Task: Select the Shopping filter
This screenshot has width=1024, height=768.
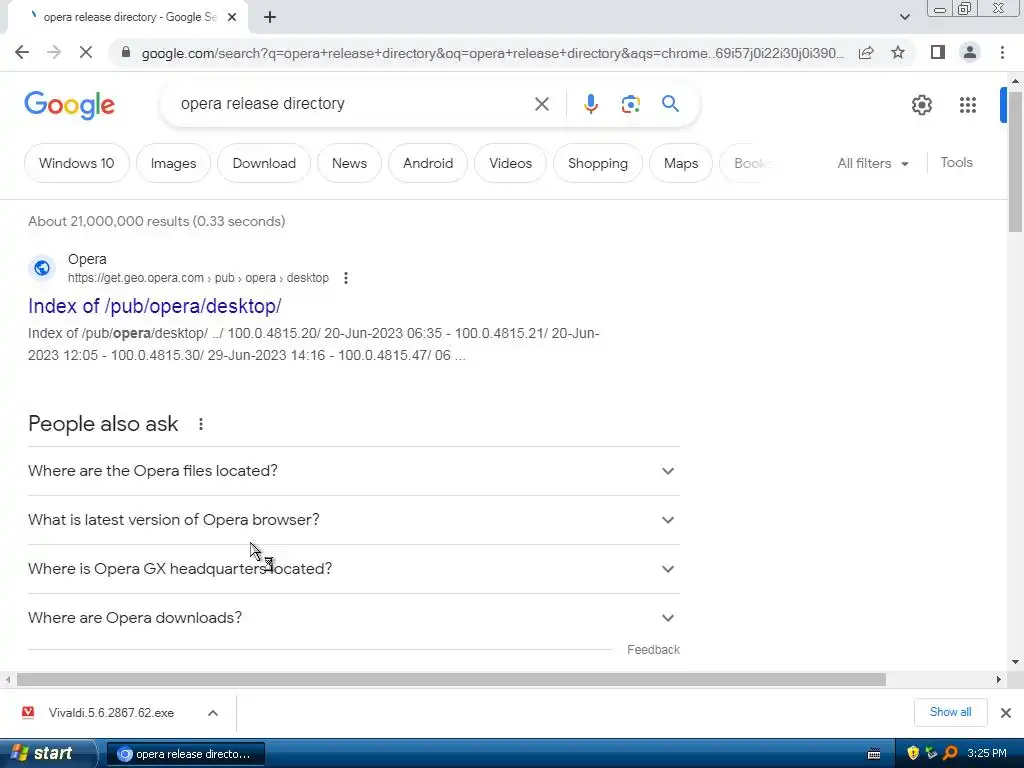Action: coord(598,163)
